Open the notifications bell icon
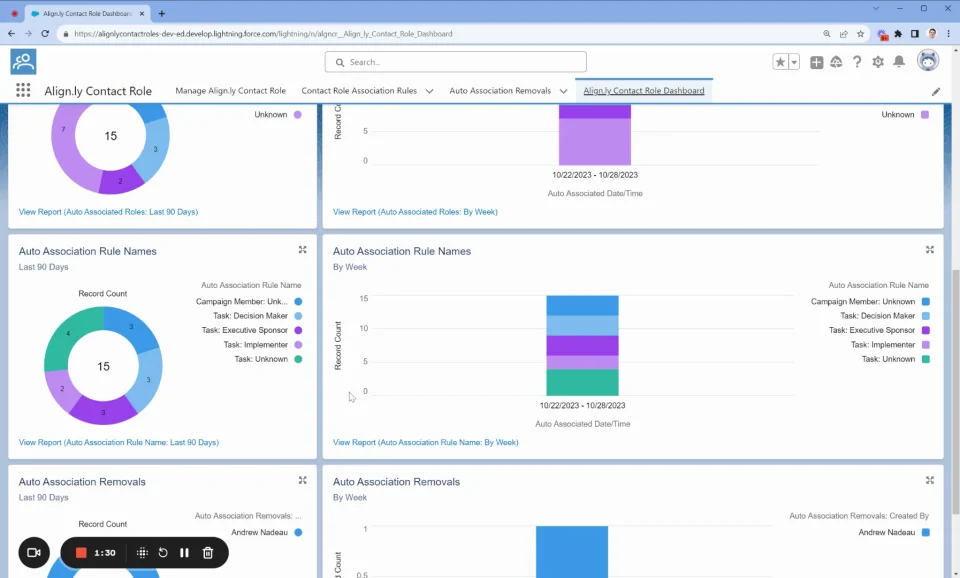The width and height of the screenshot is (960, 578). pyautogui.click(x=899, y=62)
